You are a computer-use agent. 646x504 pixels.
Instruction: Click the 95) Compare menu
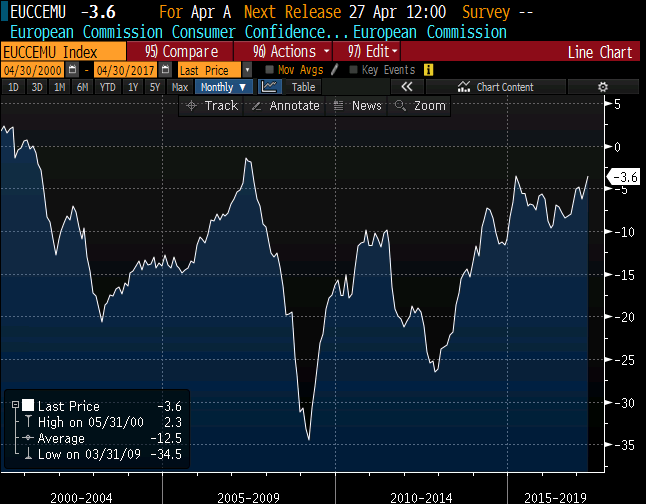(x=180, y=52)
